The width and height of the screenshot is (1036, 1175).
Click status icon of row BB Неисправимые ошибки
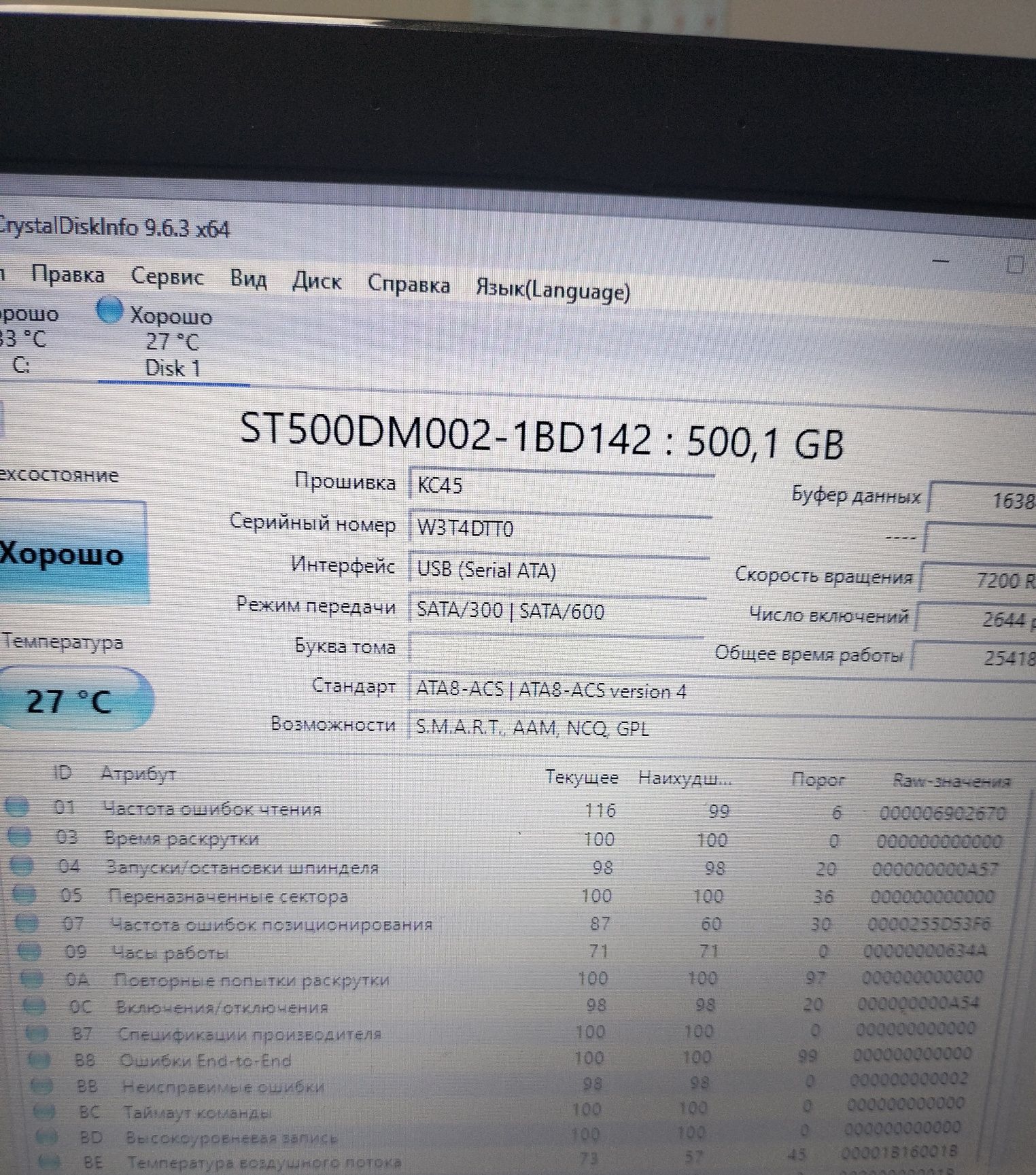click(42, 1085)
